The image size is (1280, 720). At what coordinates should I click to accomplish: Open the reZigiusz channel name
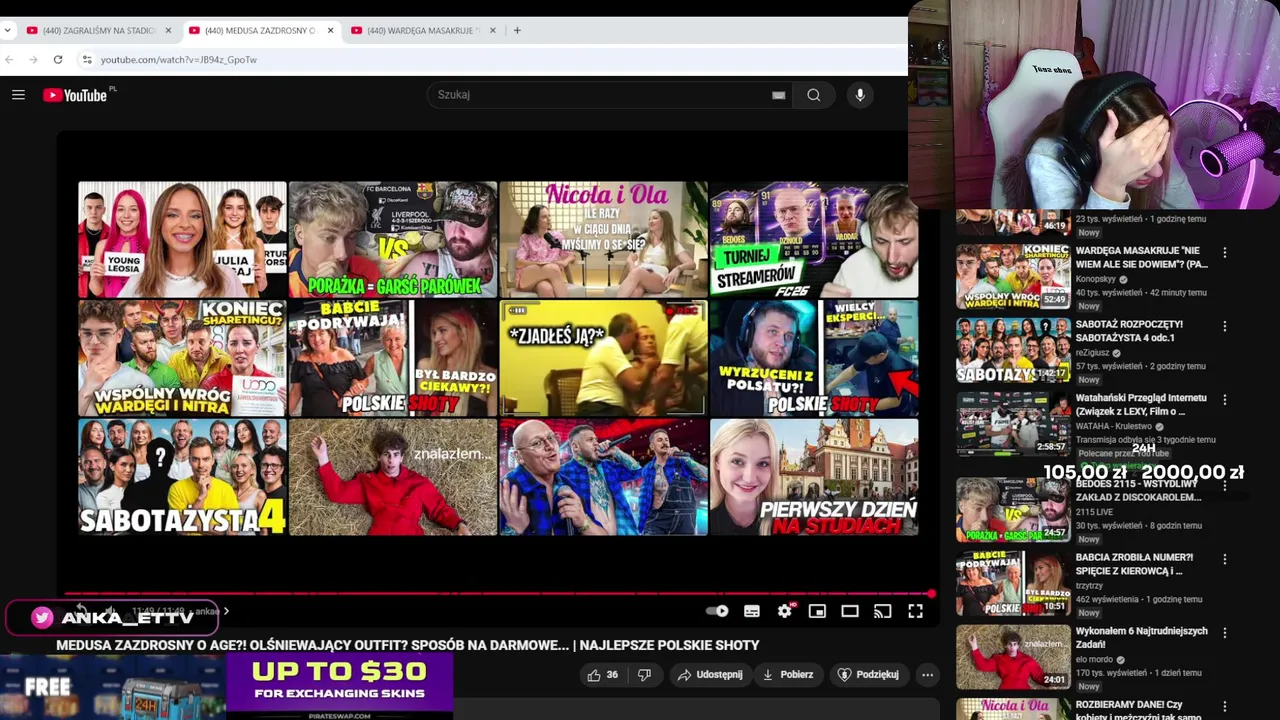click(x=1093, y=353)
